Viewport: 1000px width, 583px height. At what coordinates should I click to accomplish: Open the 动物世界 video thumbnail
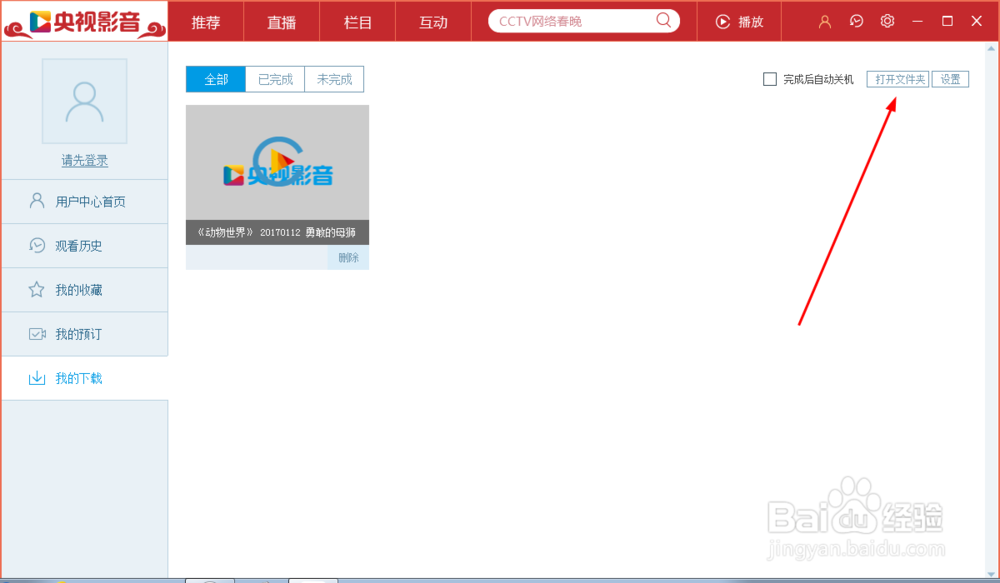[x=277, y=163]
